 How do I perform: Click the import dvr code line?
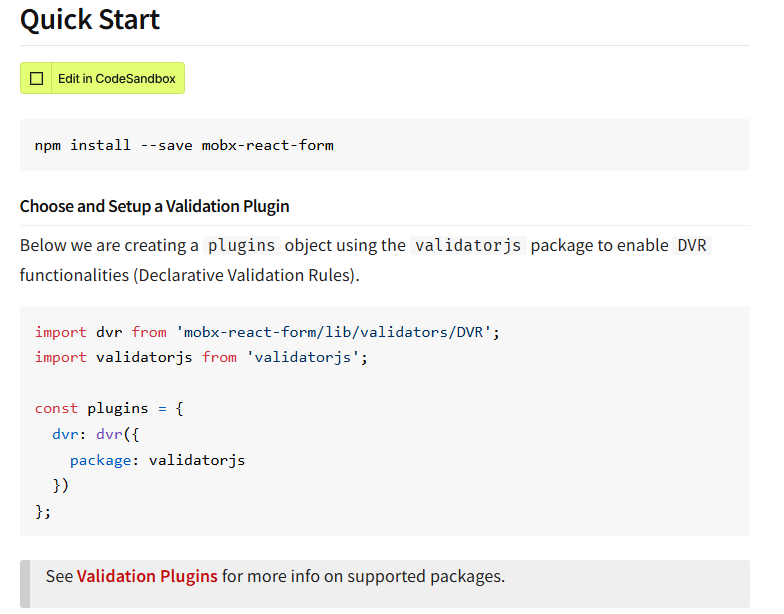(x=267, y=332)
